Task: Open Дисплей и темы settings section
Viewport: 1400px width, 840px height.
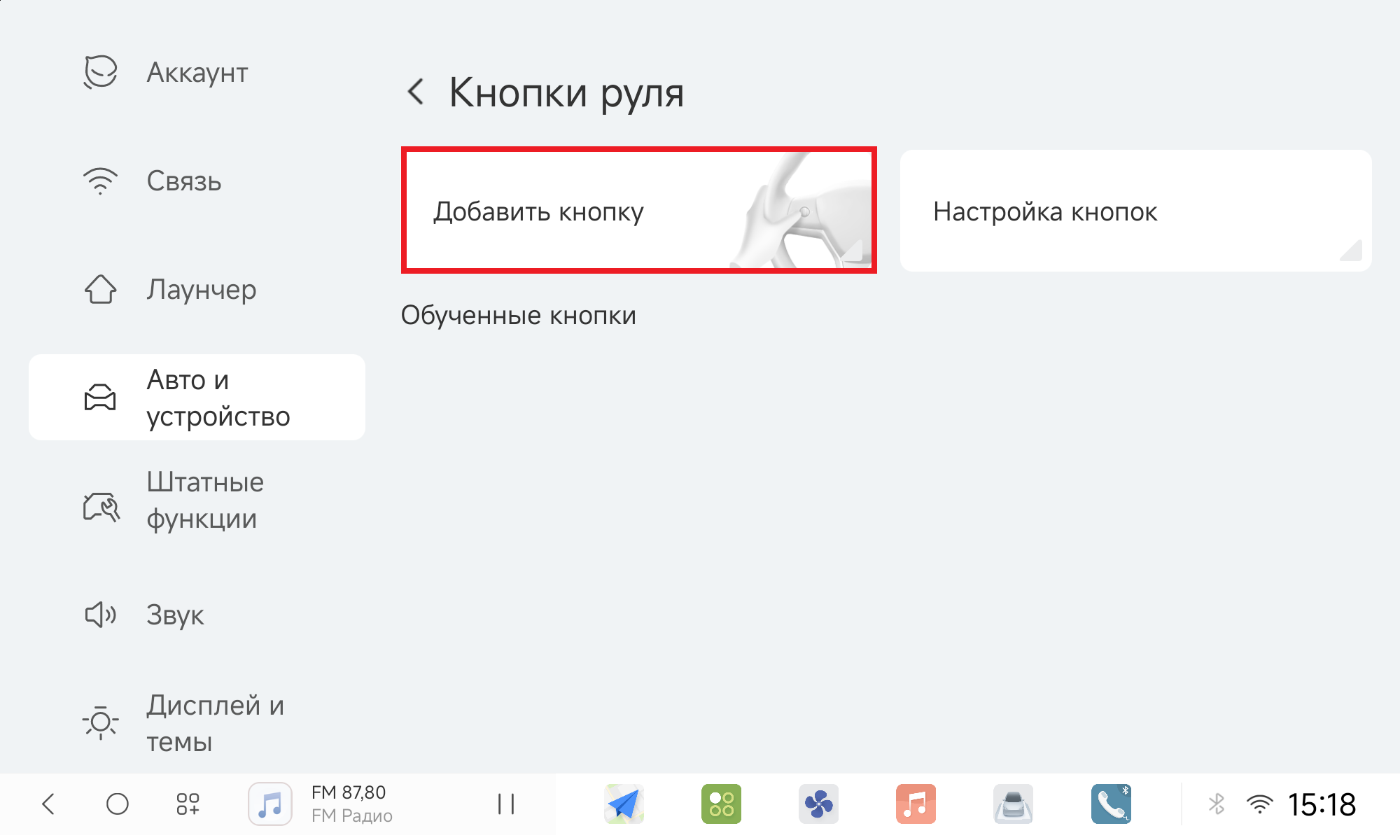Action: (197, 723)
